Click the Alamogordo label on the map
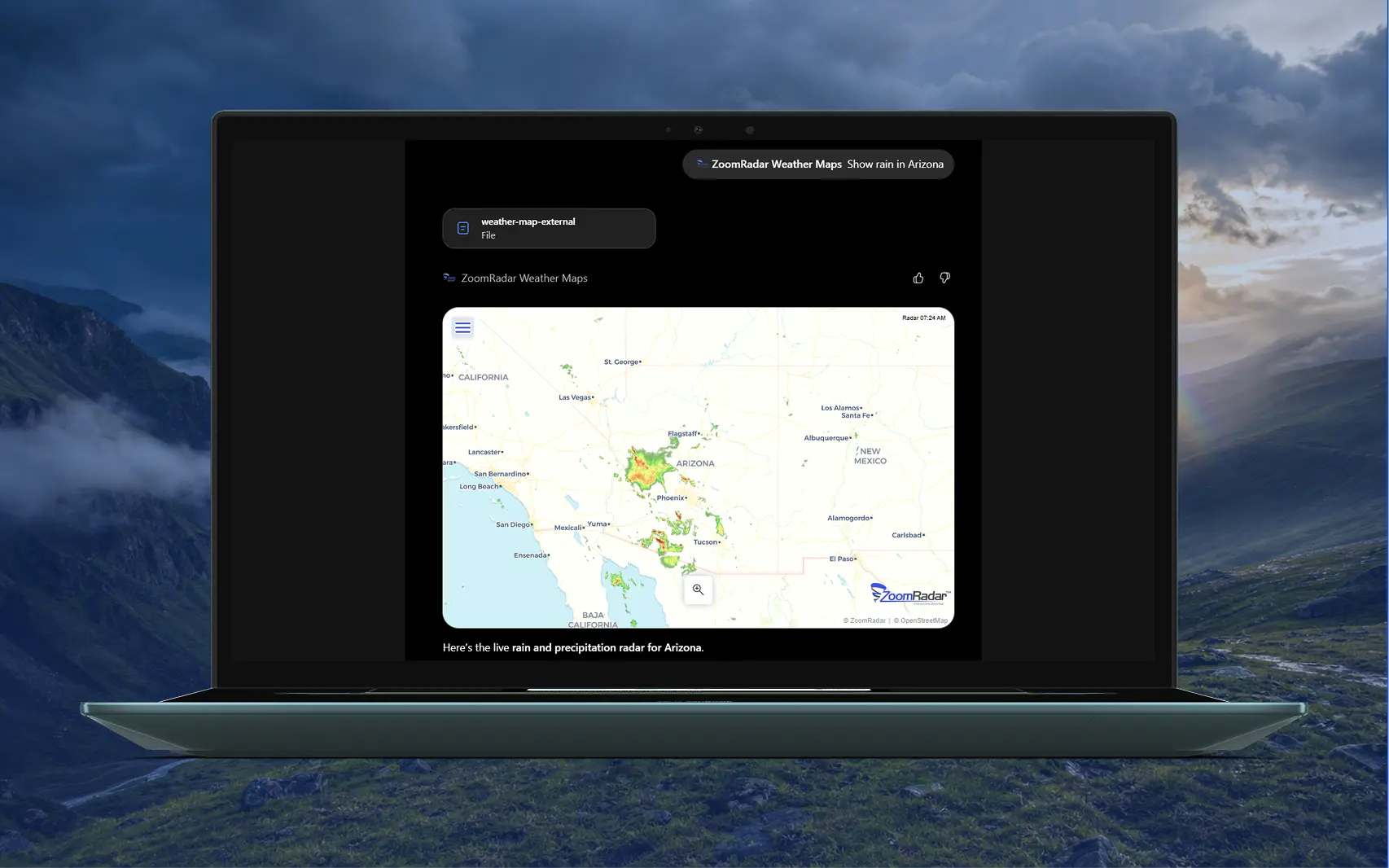The height and width of the screenshot is (868, 1389). (x=848, y=518)
